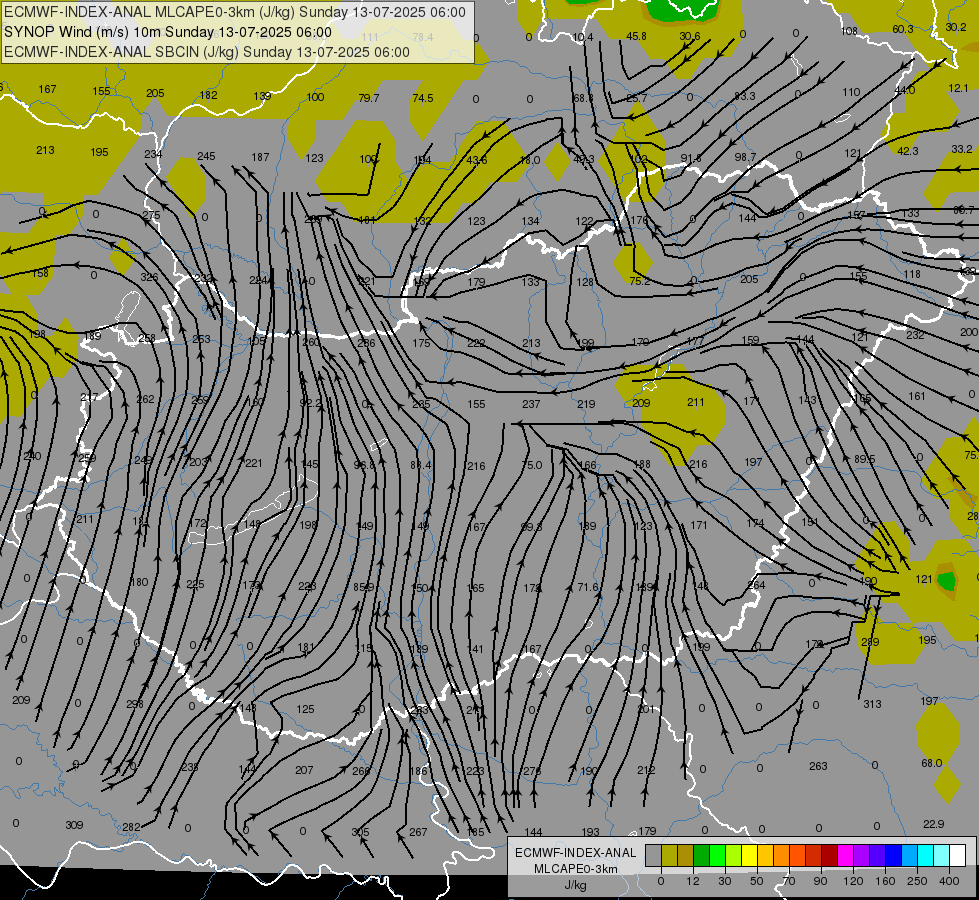Click the MLCAPE0-3km header line
The image size is (979, 900).
tap(235, 12)
